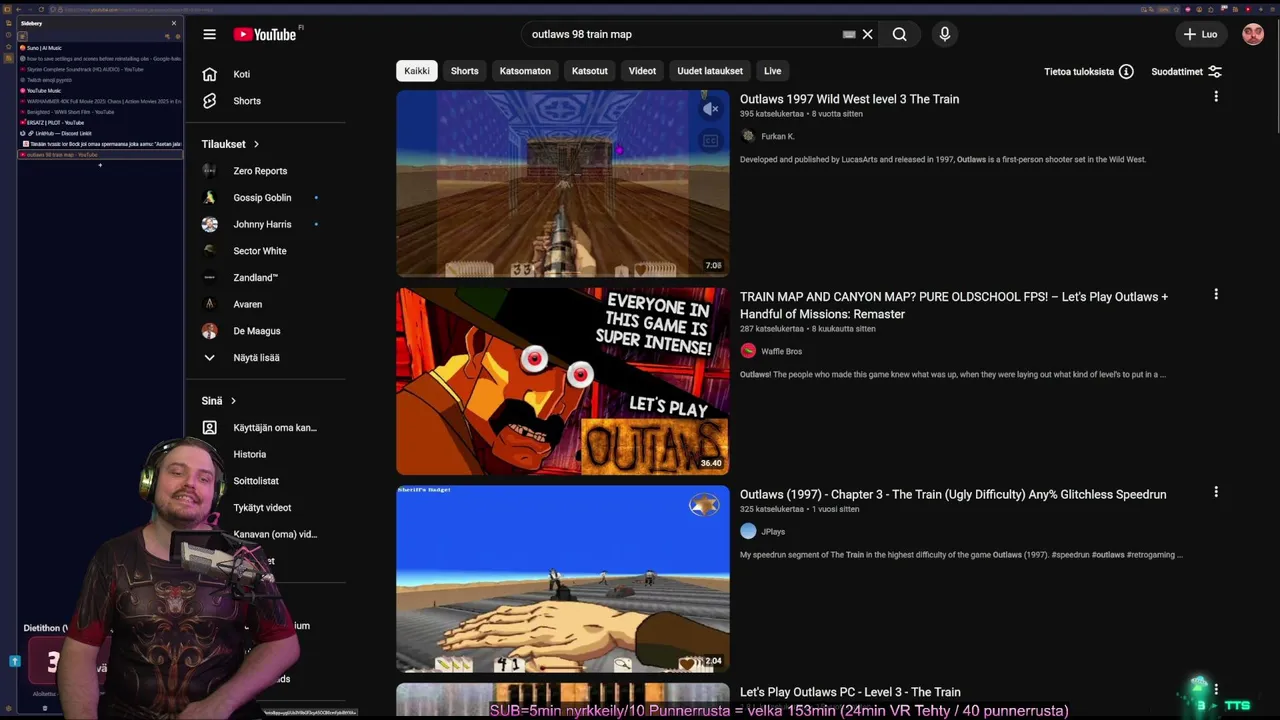The image size is (1280, 720).
Task: Expand the Tilaukset section arrow
Action: 256,144
